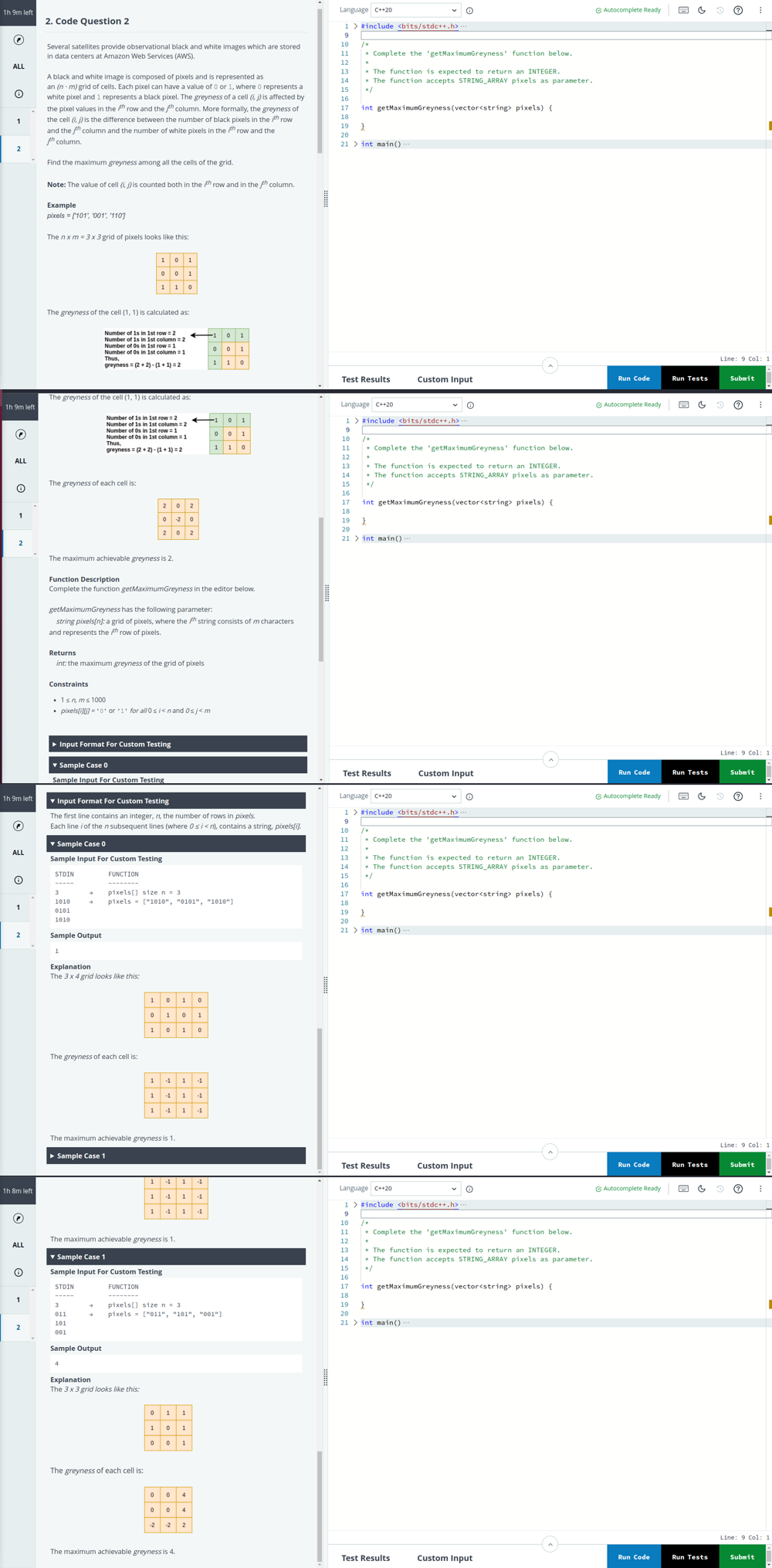Screen dimensions: 772x1568
Task: Place cursor on line 18 in the '1h 8m left' editor
Action: [x=564, y=1295]
